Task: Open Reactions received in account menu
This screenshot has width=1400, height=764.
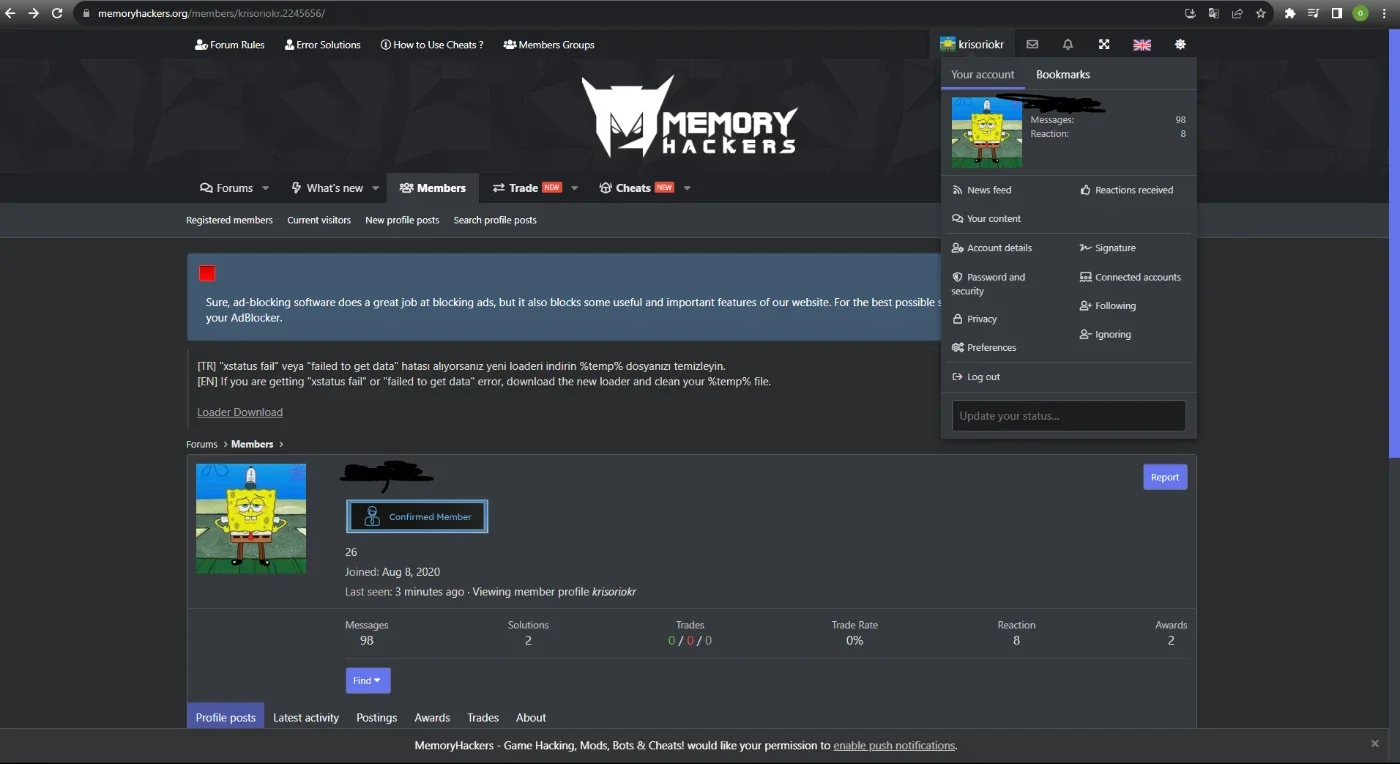Action: 1127,190
